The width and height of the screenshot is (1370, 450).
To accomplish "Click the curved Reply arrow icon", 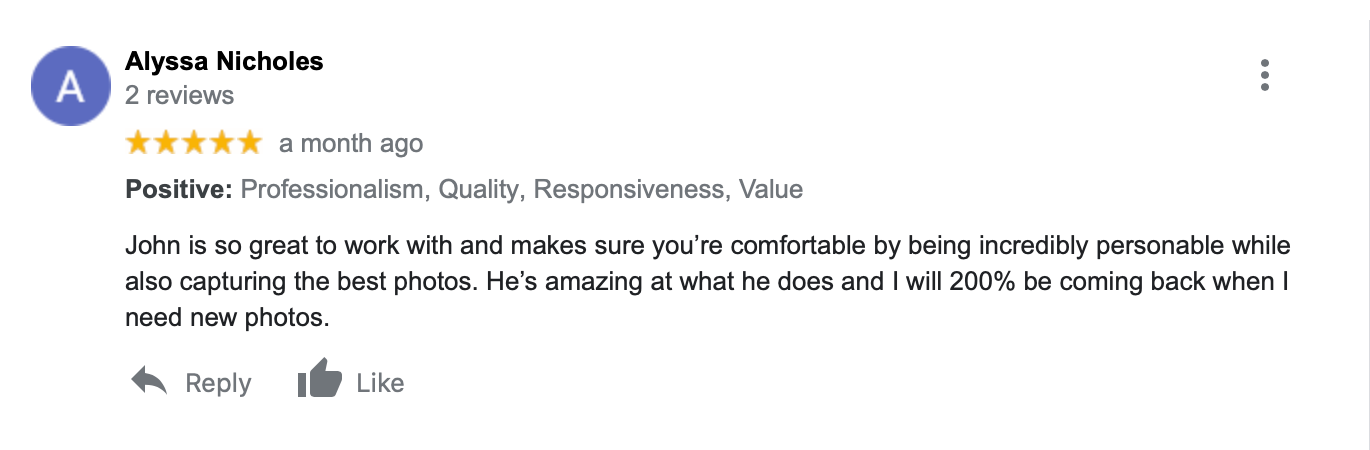I will coord(150,382).
